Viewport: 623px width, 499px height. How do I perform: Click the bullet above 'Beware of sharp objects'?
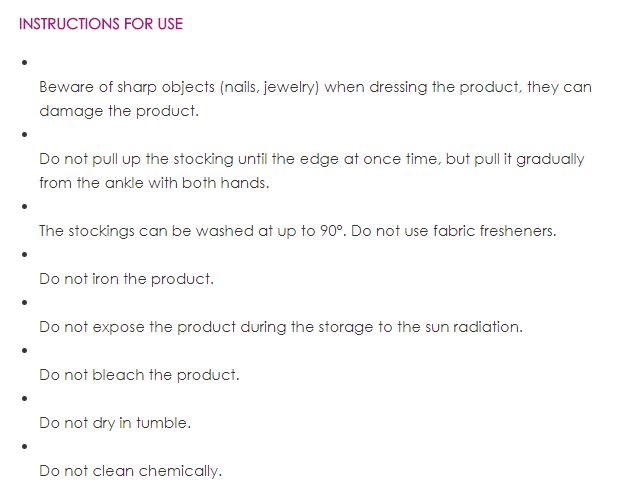22,63
